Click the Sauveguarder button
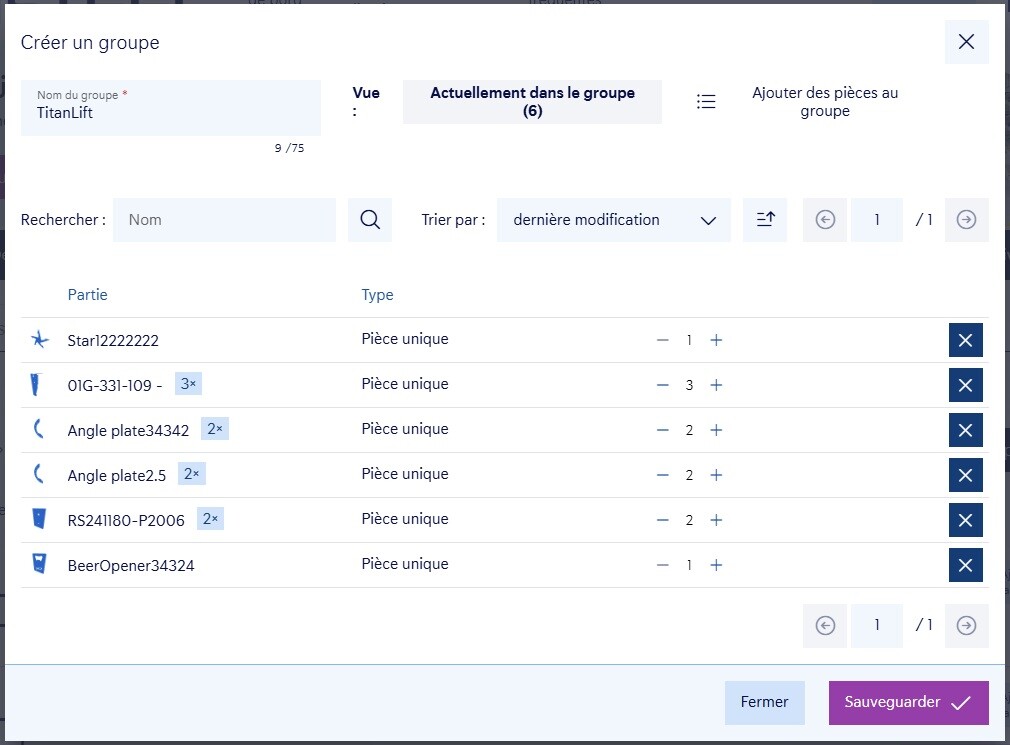 [x=908, y=702]
